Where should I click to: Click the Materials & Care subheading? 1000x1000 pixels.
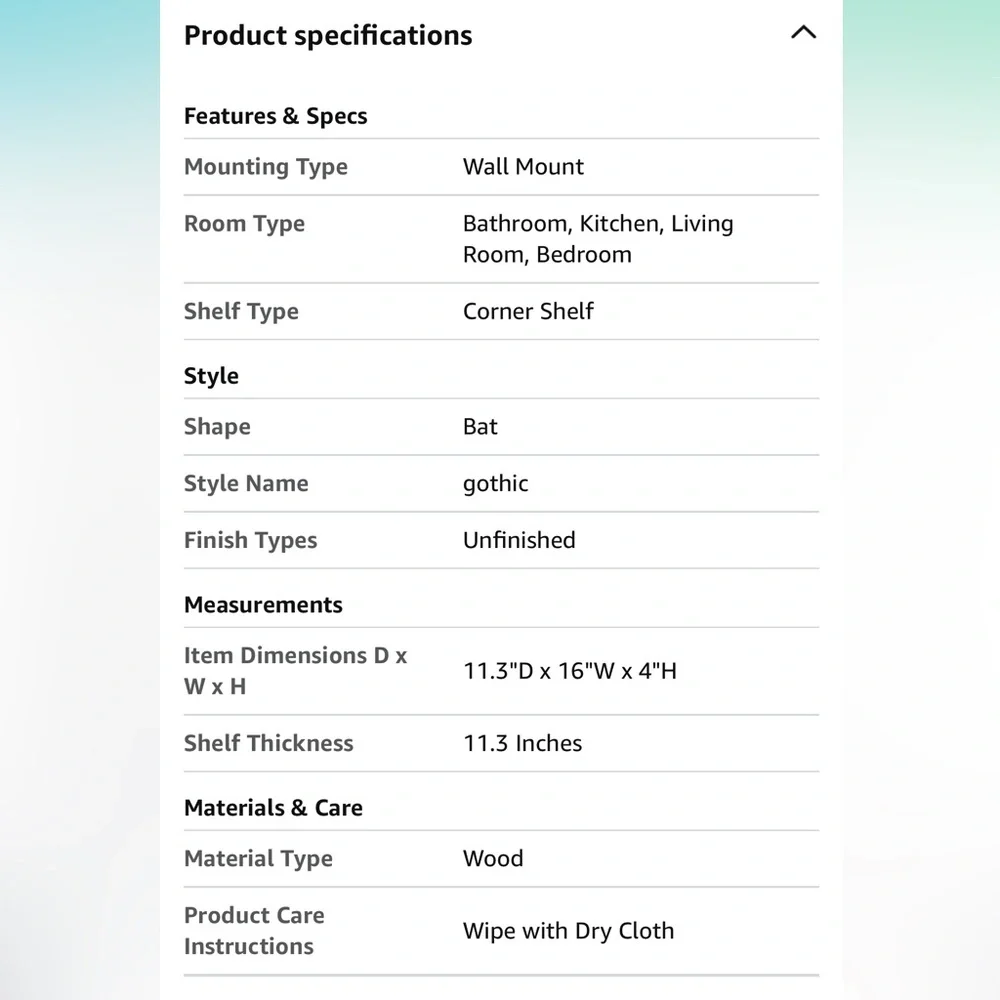coord(273,808)
